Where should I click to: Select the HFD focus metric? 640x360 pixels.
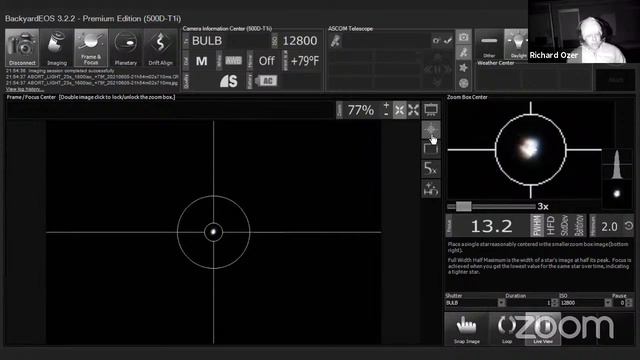[x=550, y=225]
